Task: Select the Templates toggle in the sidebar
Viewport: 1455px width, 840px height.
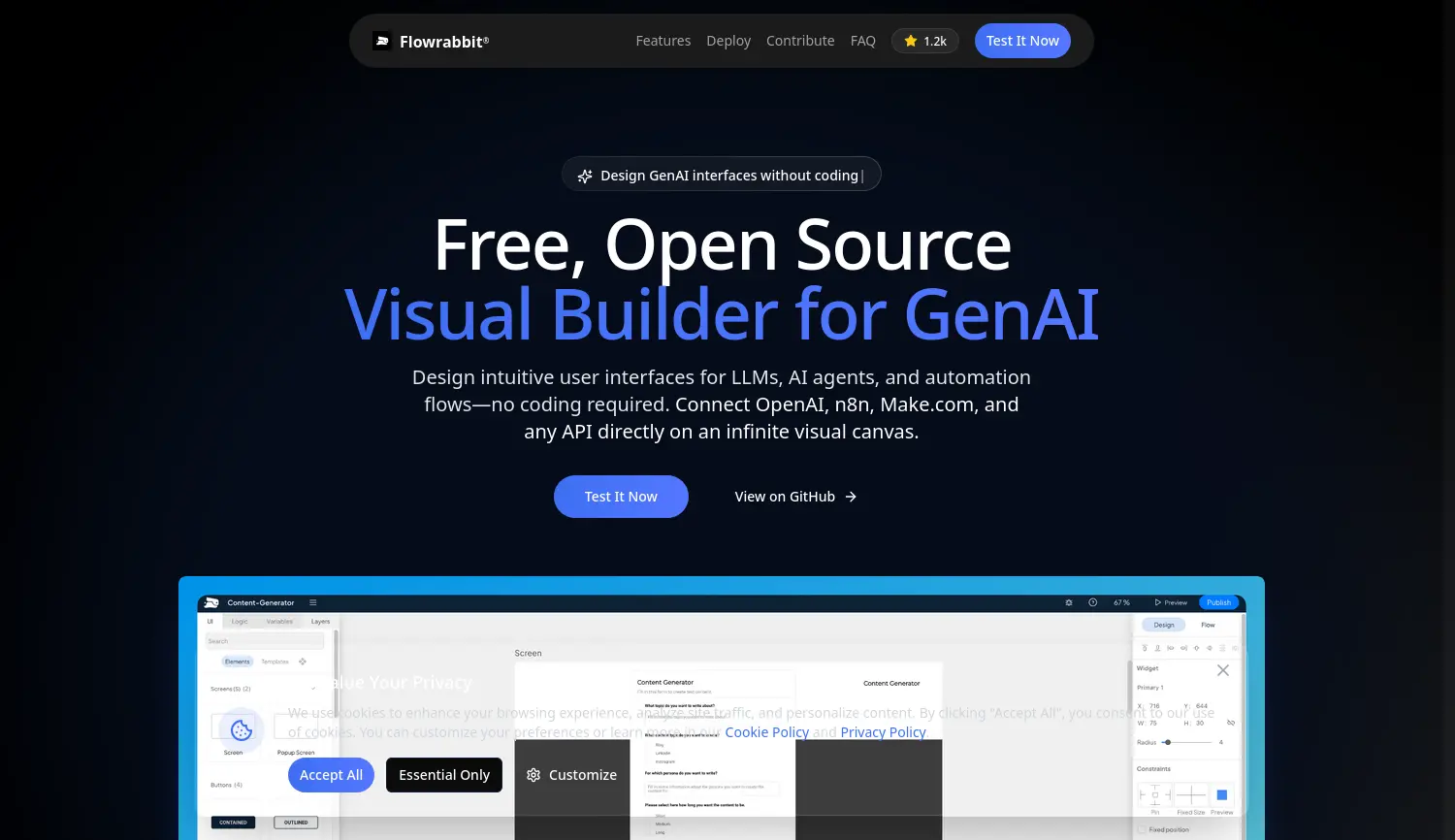Action: click(x=275, y=662)
